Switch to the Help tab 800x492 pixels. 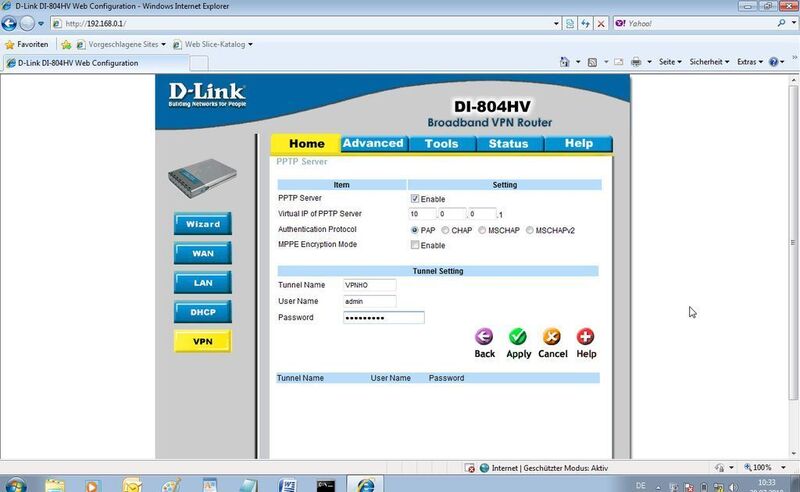point(579,143)
